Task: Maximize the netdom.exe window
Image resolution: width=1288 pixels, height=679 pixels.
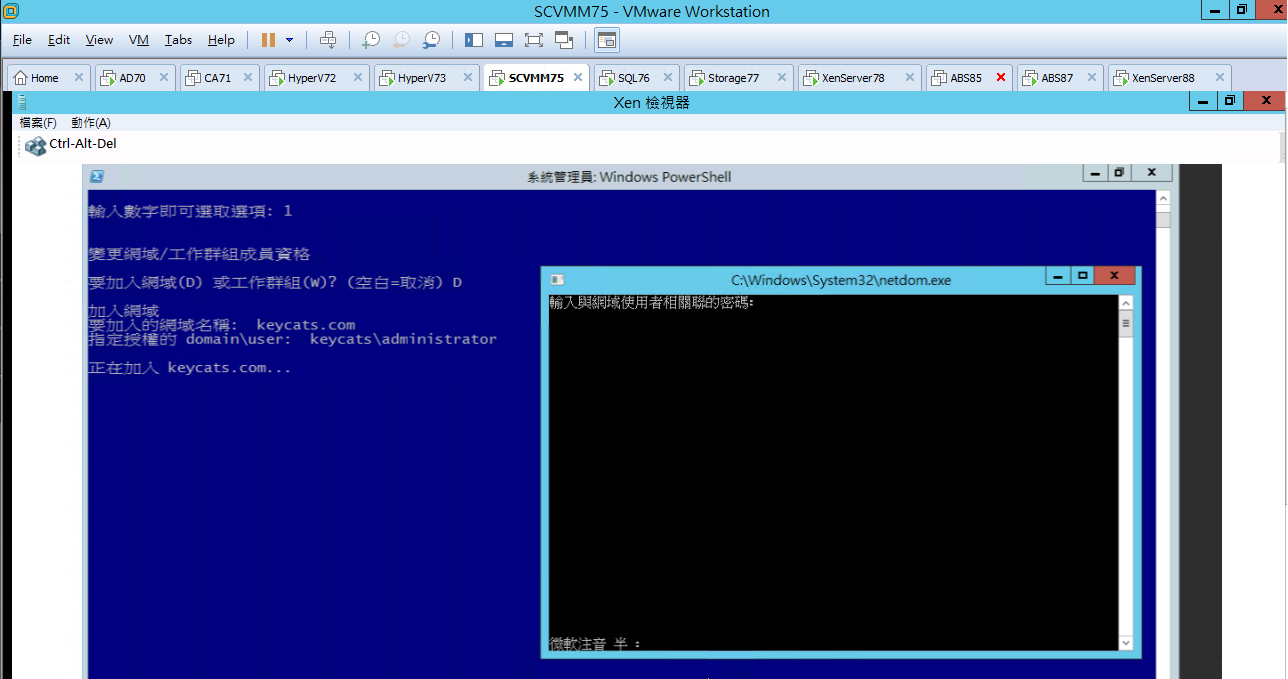Action: click(x=1082, y=276)
